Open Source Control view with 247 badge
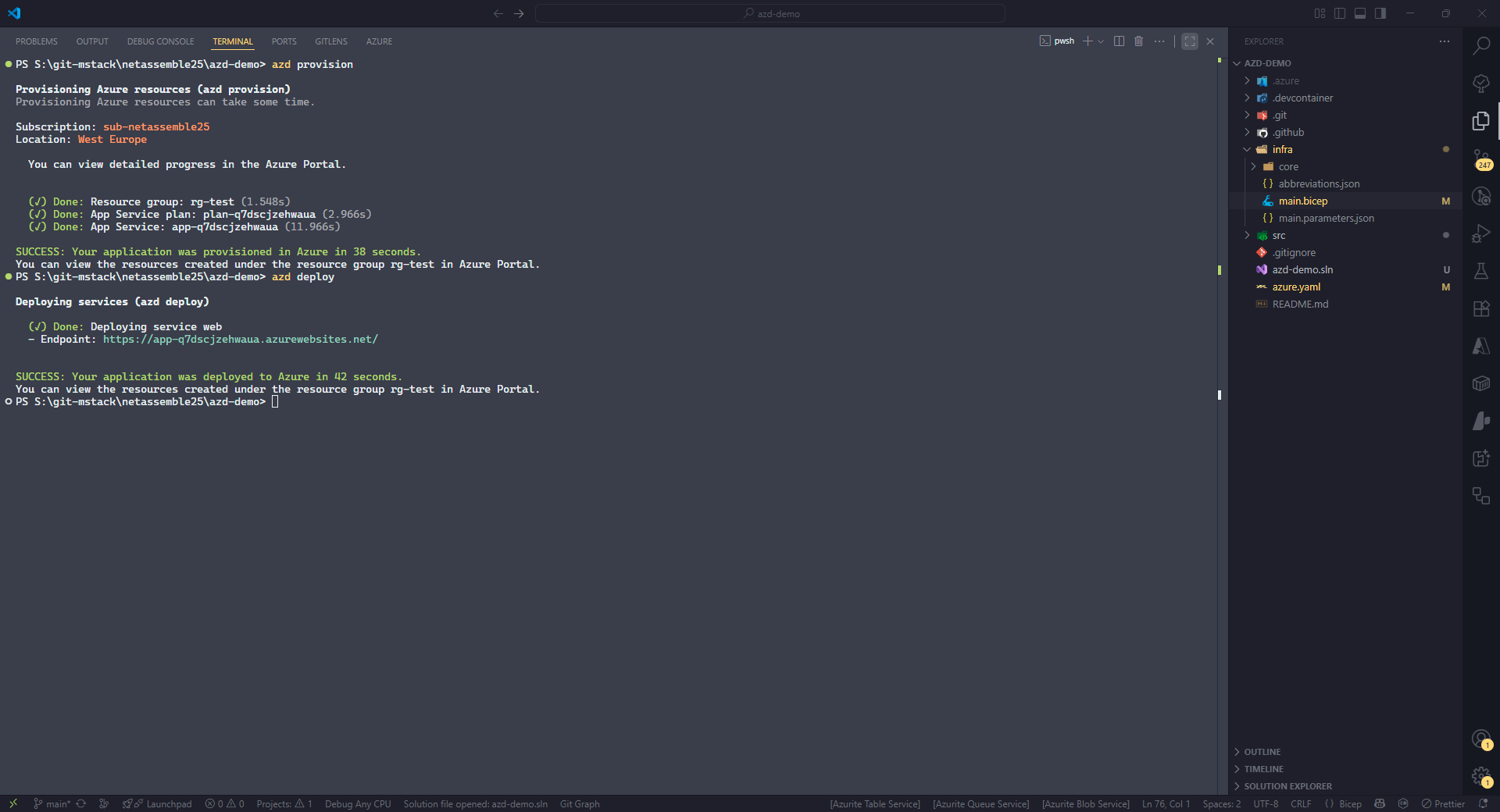The height and width of the screenshot is (812, 1500). coord(1480,158)
